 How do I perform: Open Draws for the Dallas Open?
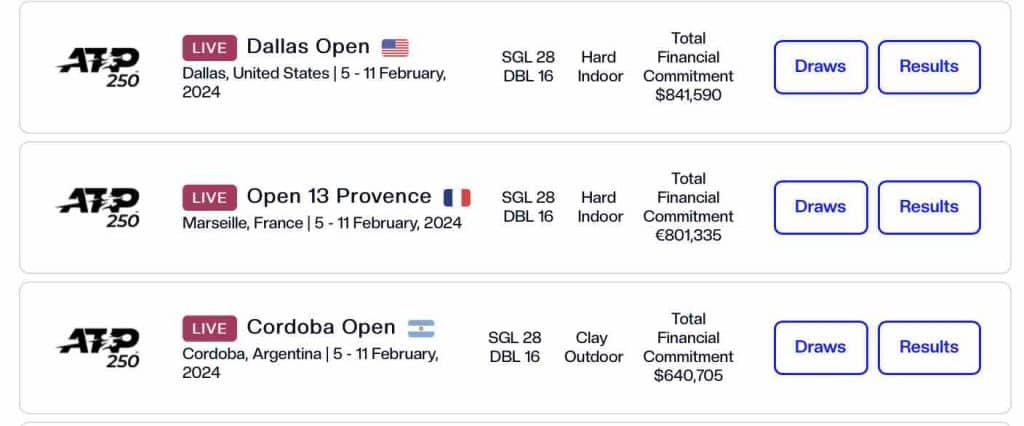(820, 67)
